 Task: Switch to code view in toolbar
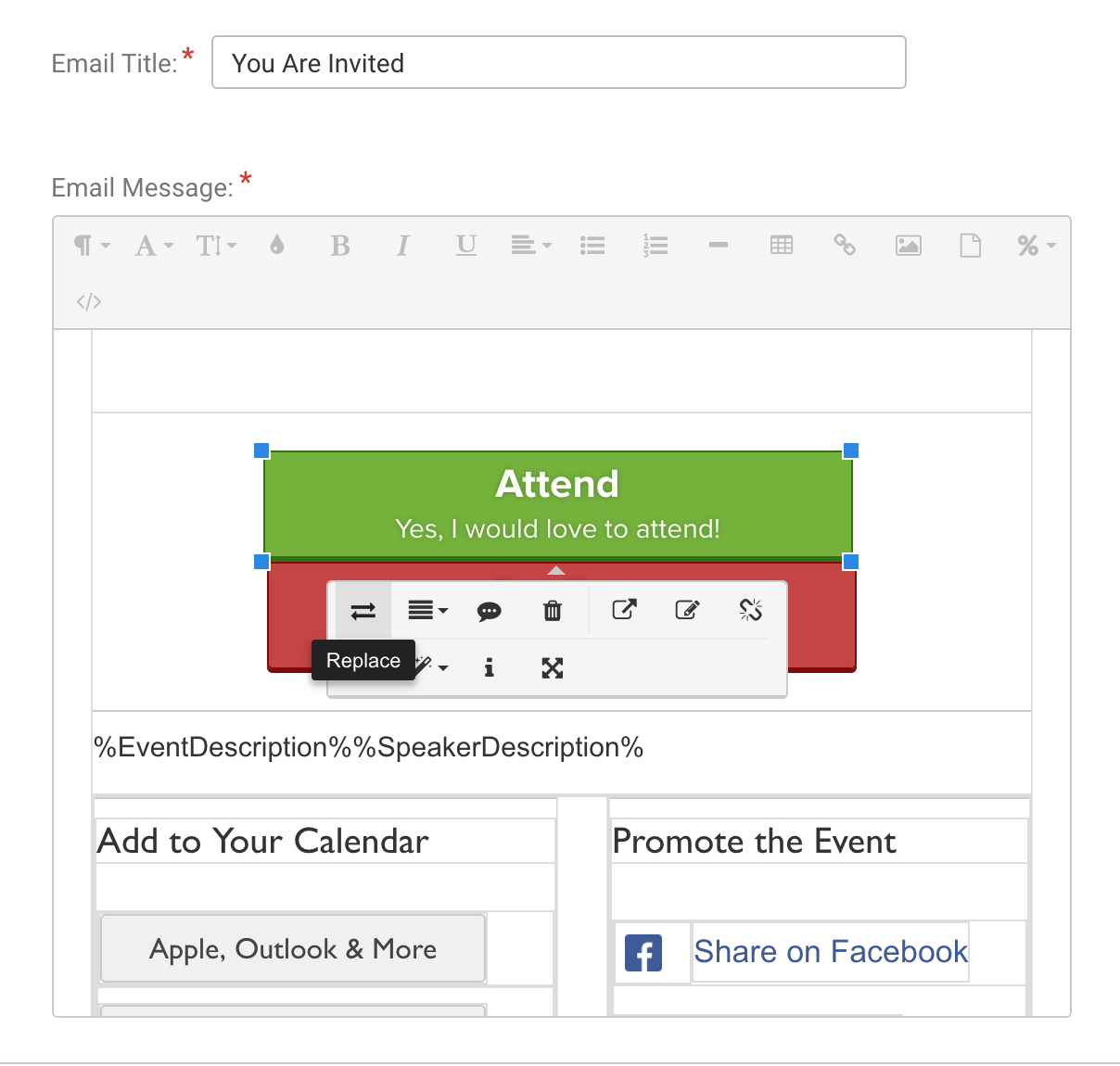click(x=89, y=302)
